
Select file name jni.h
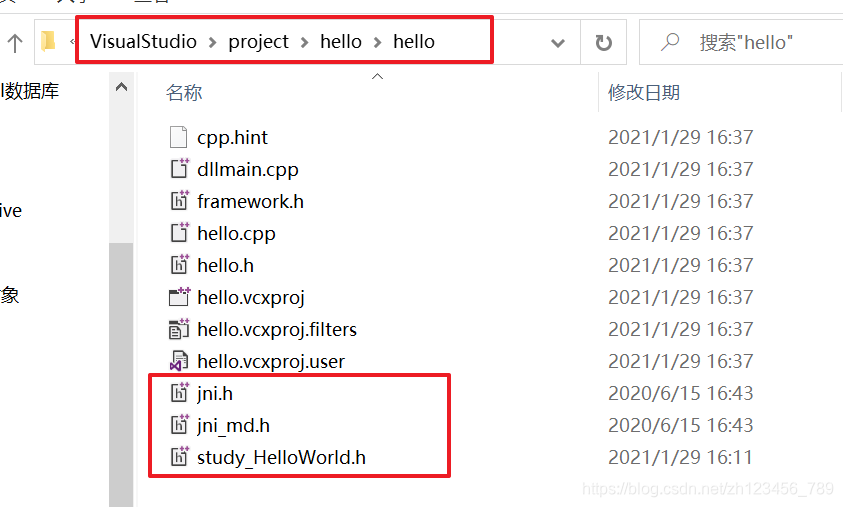click(215, 394)
